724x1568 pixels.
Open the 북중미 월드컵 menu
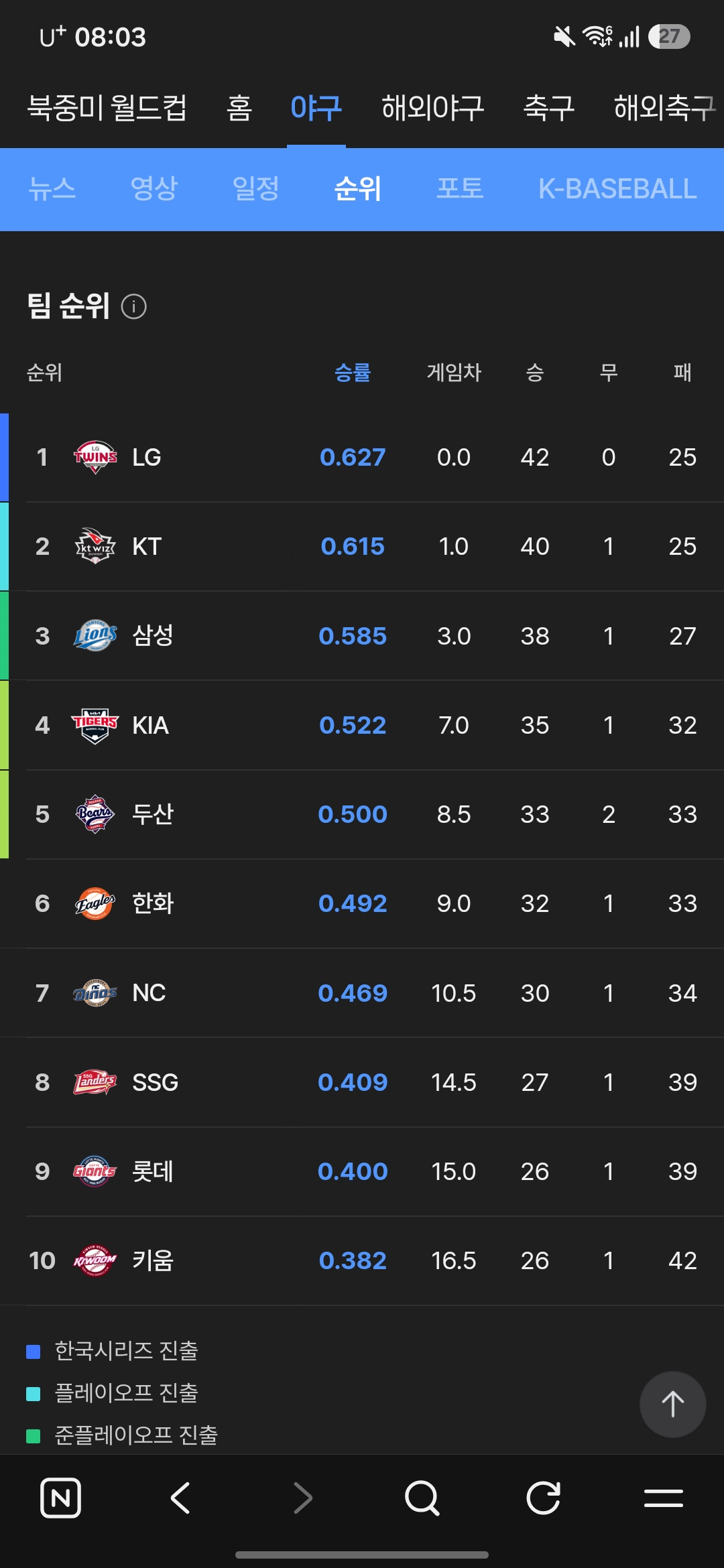[107, 108]
